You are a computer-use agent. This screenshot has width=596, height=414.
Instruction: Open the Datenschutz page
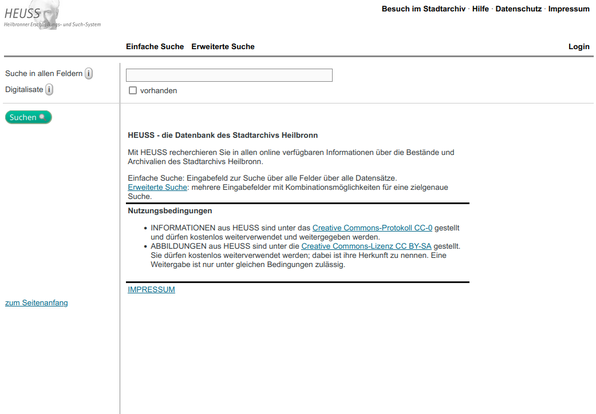[x=518, y=9]
